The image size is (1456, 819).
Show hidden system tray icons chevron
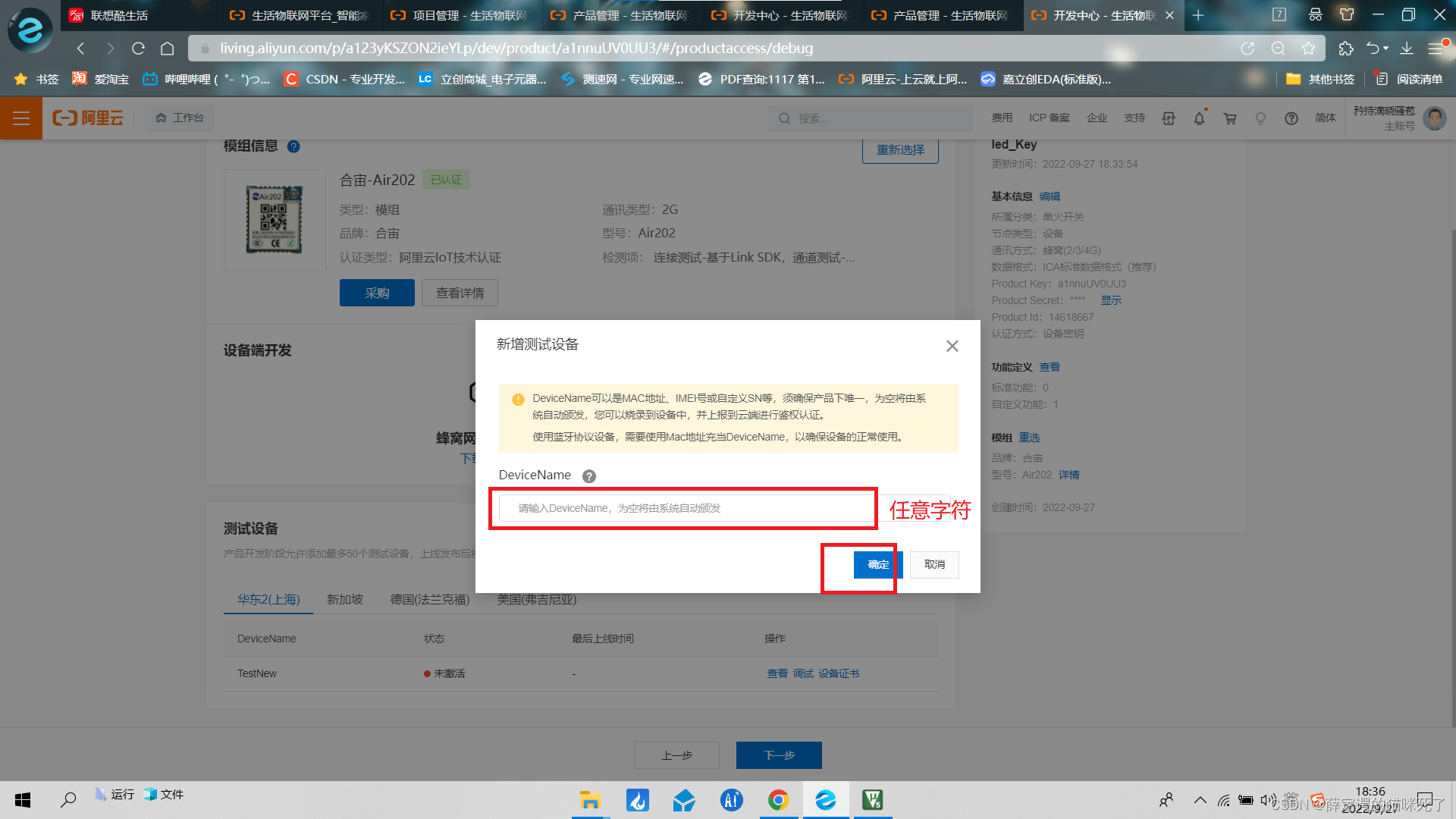click(x=1200, y=800)
